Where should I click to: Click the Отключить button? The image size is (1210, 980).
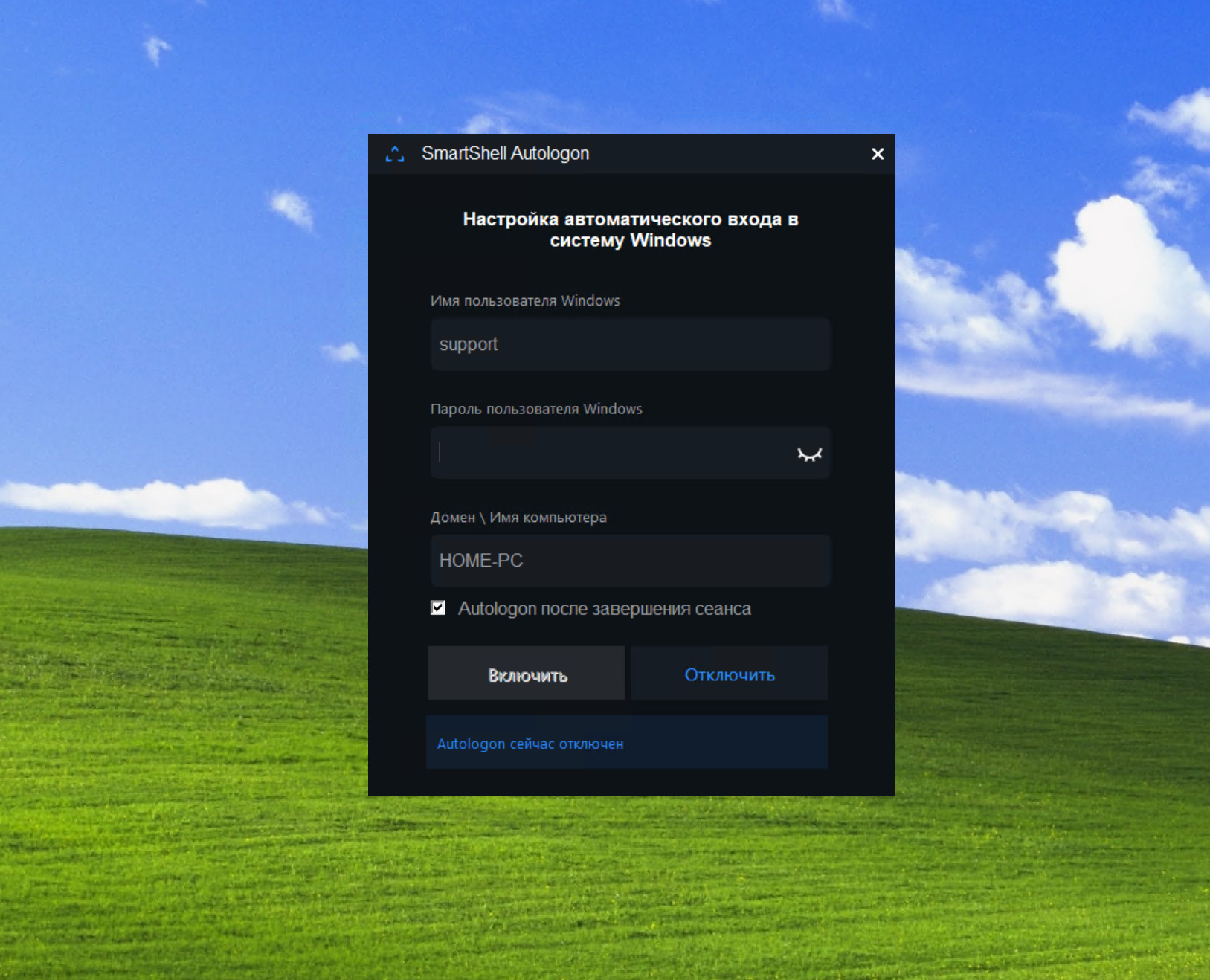tap(730, 673)
